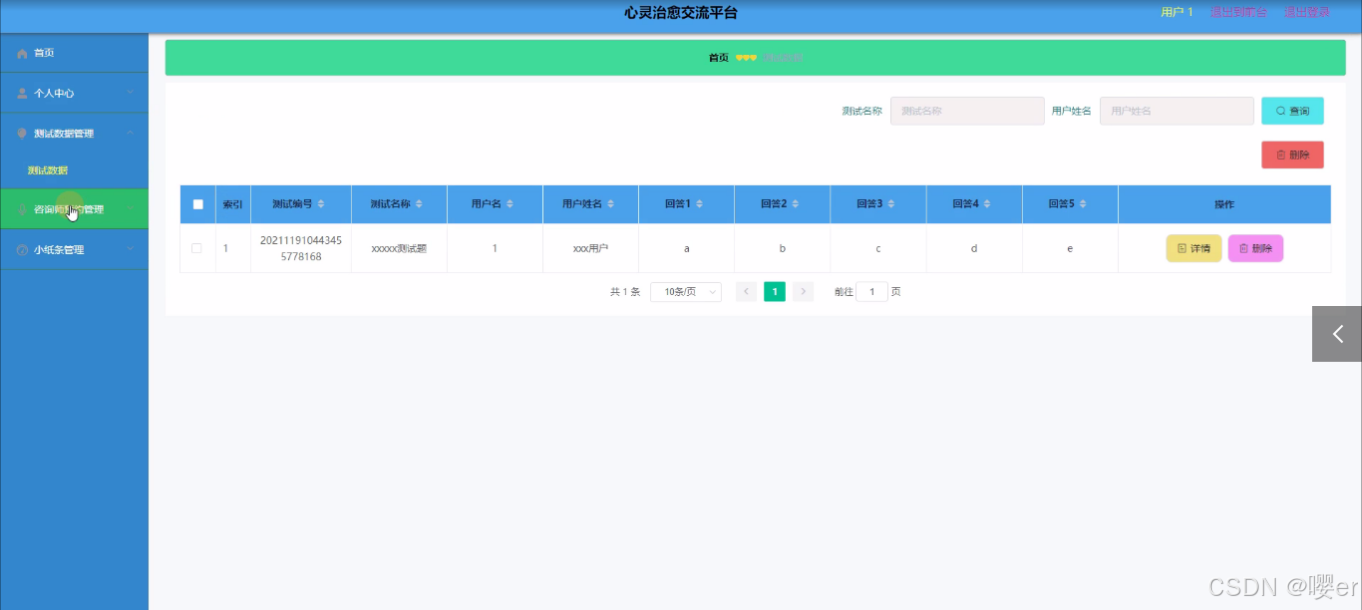Expand the 个人中心 menu chevron

pos(131,93)
